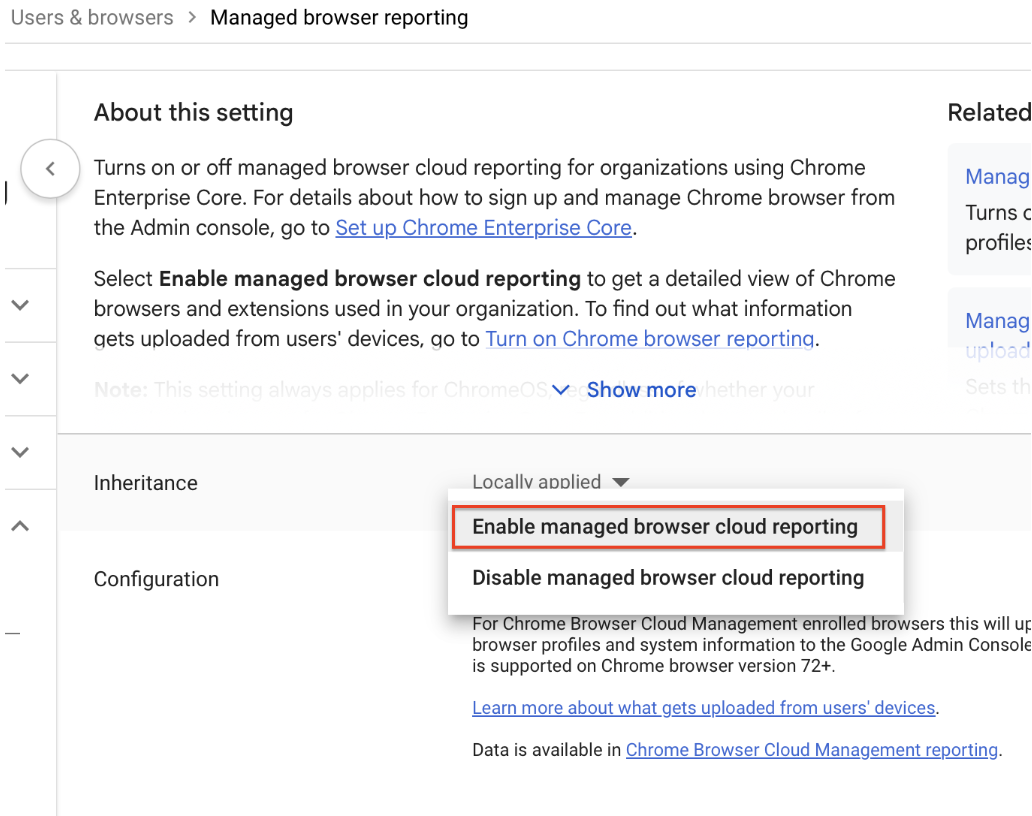Collapse the panel using the circular back arrow
Screen dimensions: 1032x816
[x=50, y=169]
